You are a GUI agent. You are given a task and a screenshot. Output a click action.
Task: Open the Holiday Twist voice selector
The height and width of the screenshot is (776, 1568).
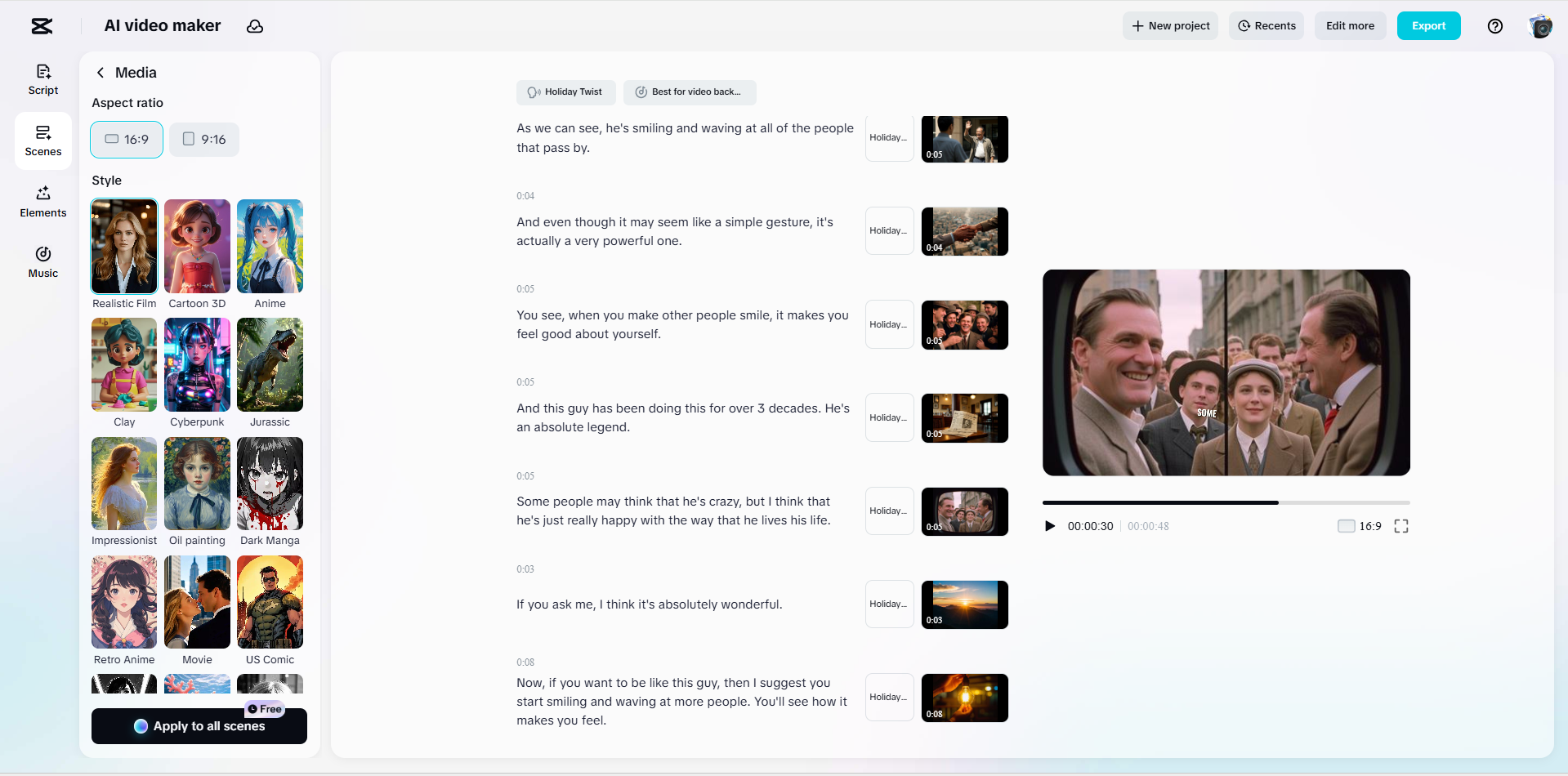pyautogui.click(x=565, y=92)
